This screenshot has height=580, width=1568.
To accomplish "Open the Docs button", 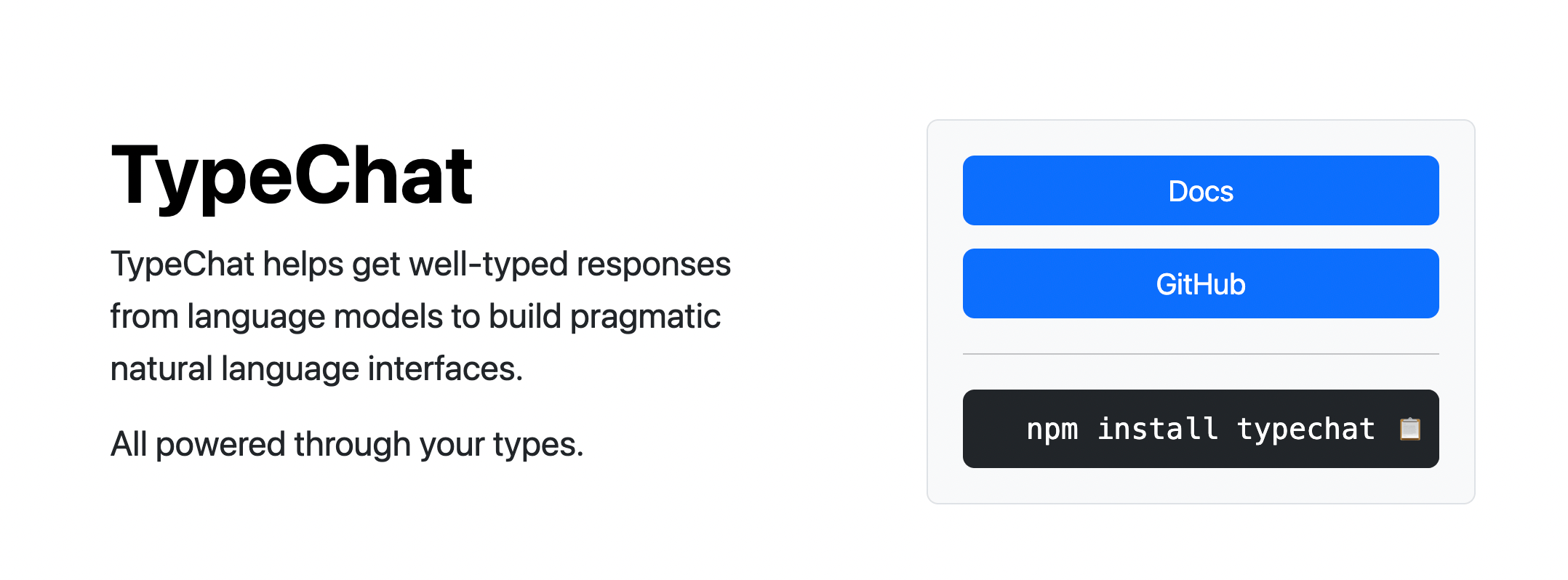I will coord(1201,190).
